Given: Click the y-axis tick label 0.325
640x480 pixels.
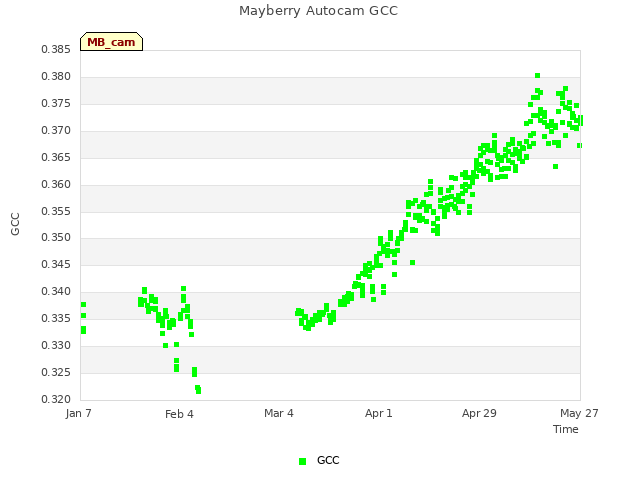Looking at the screenshot, I should (56, 372).
